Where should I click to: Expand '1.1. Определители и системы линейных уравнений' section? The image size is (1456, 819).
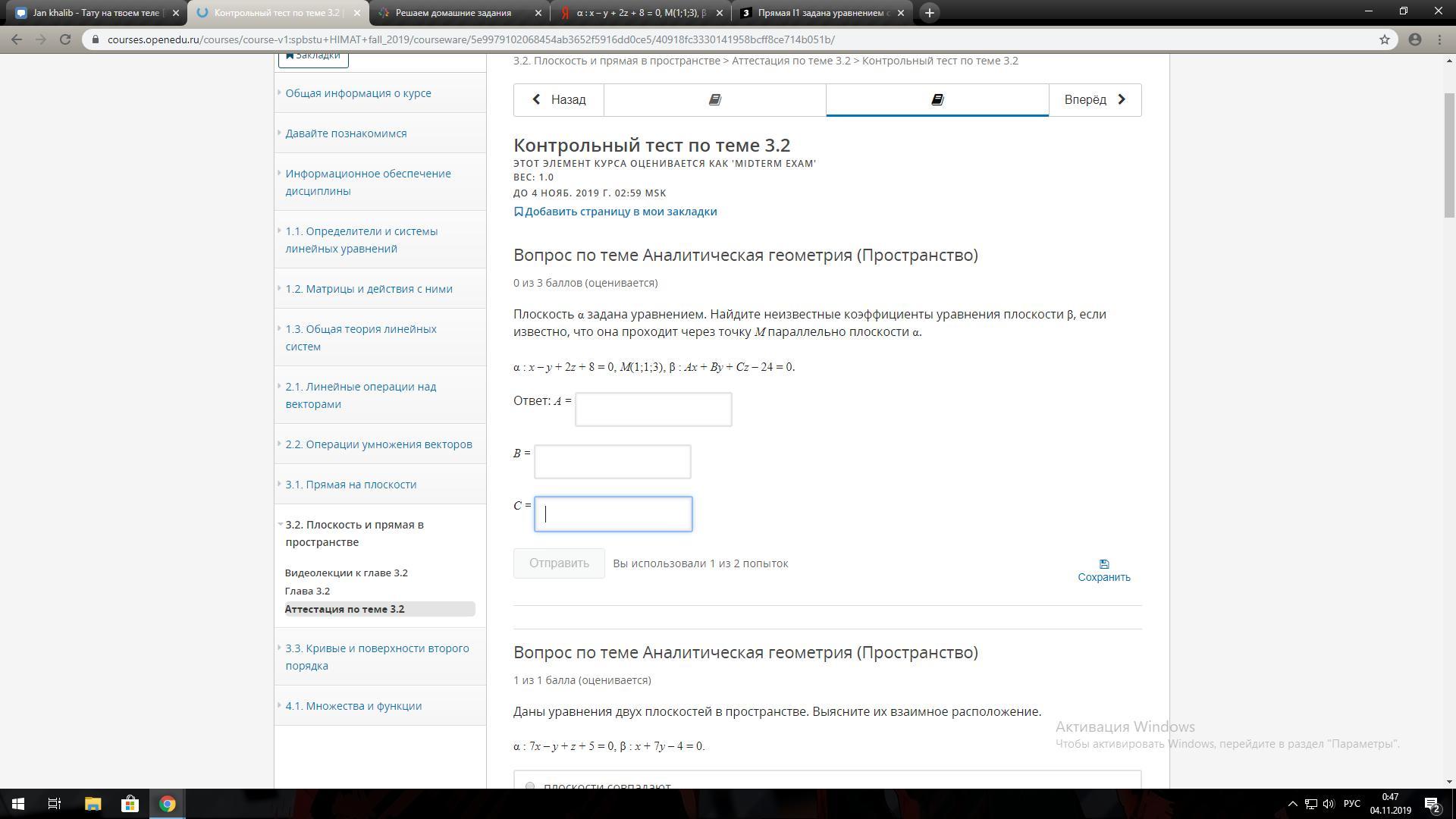pos(361,240)
